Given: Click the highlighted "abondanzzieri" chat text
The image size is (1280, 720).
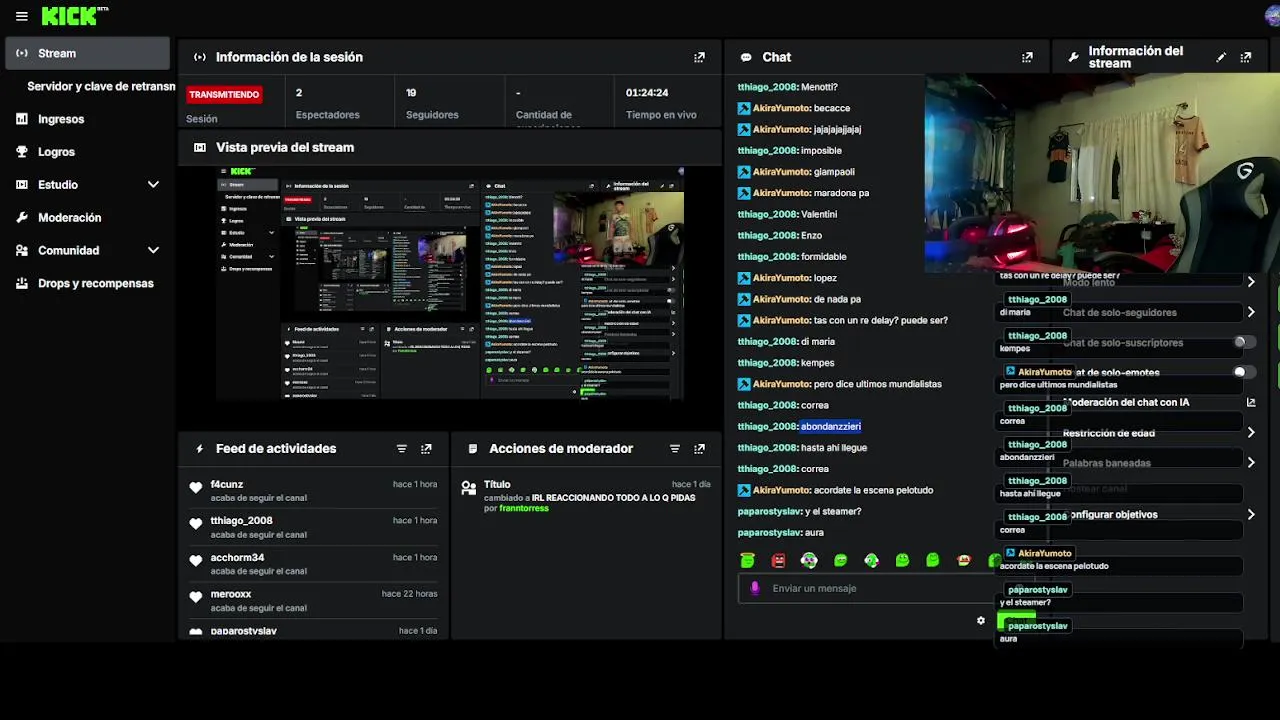Looking at the screenshot, I should tap(831, 427).
